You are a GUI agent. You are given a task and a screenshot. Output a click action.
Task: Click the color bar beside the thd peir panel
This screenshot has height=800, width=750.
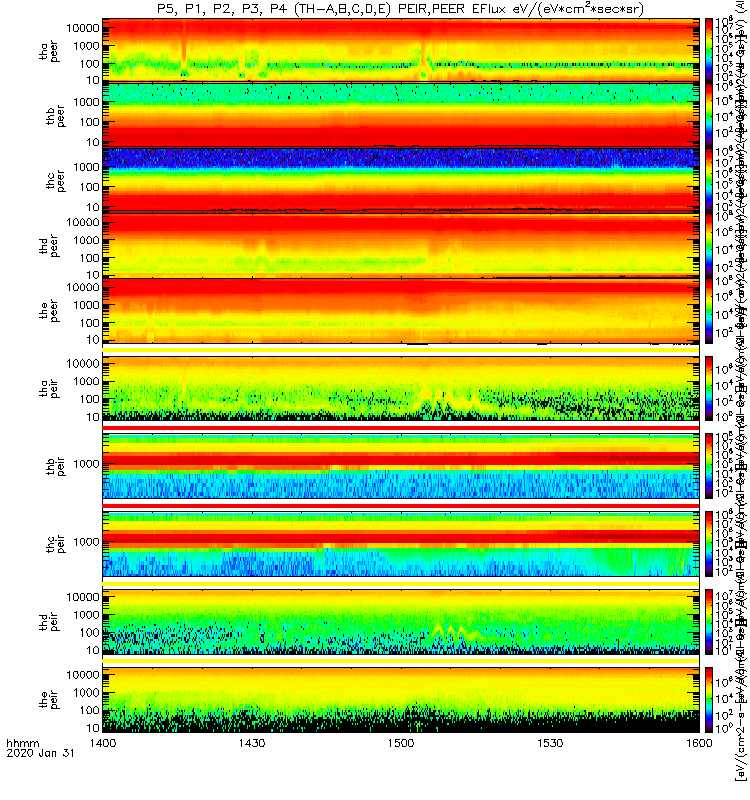[x=709, y=621]
